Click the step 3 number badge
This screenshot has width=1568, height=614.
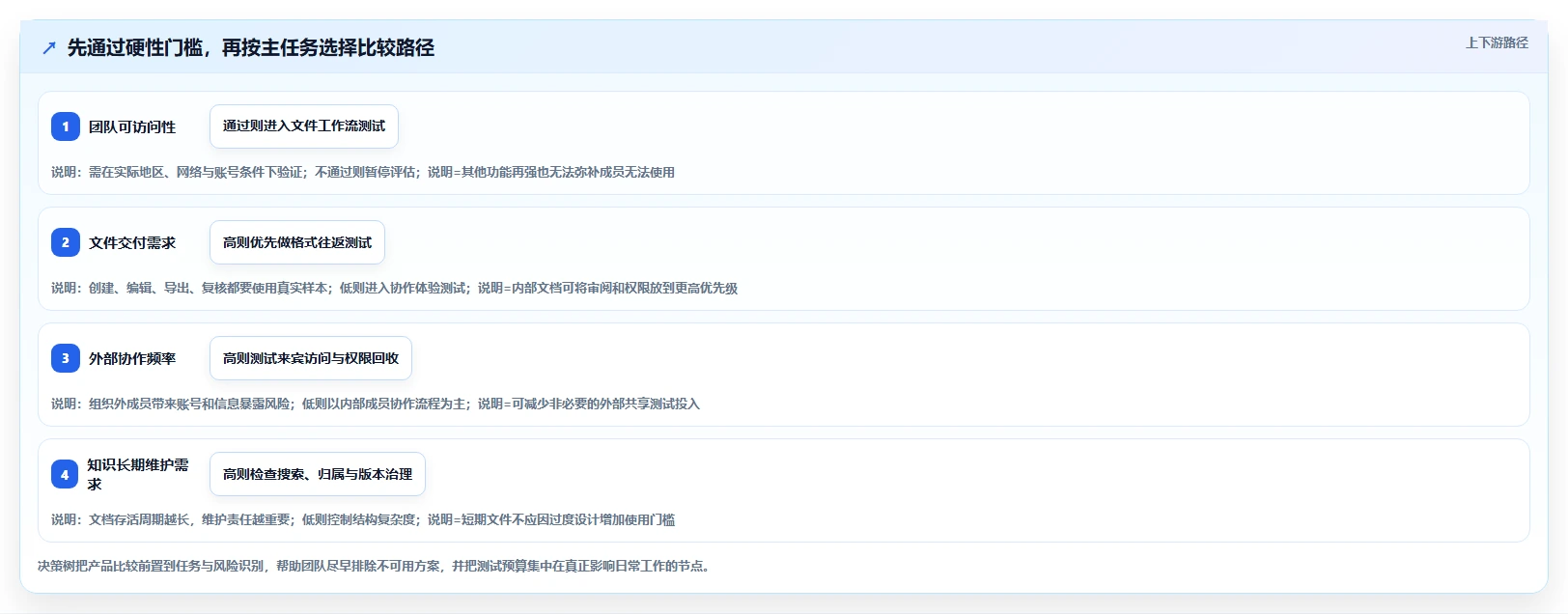[66, 358]
